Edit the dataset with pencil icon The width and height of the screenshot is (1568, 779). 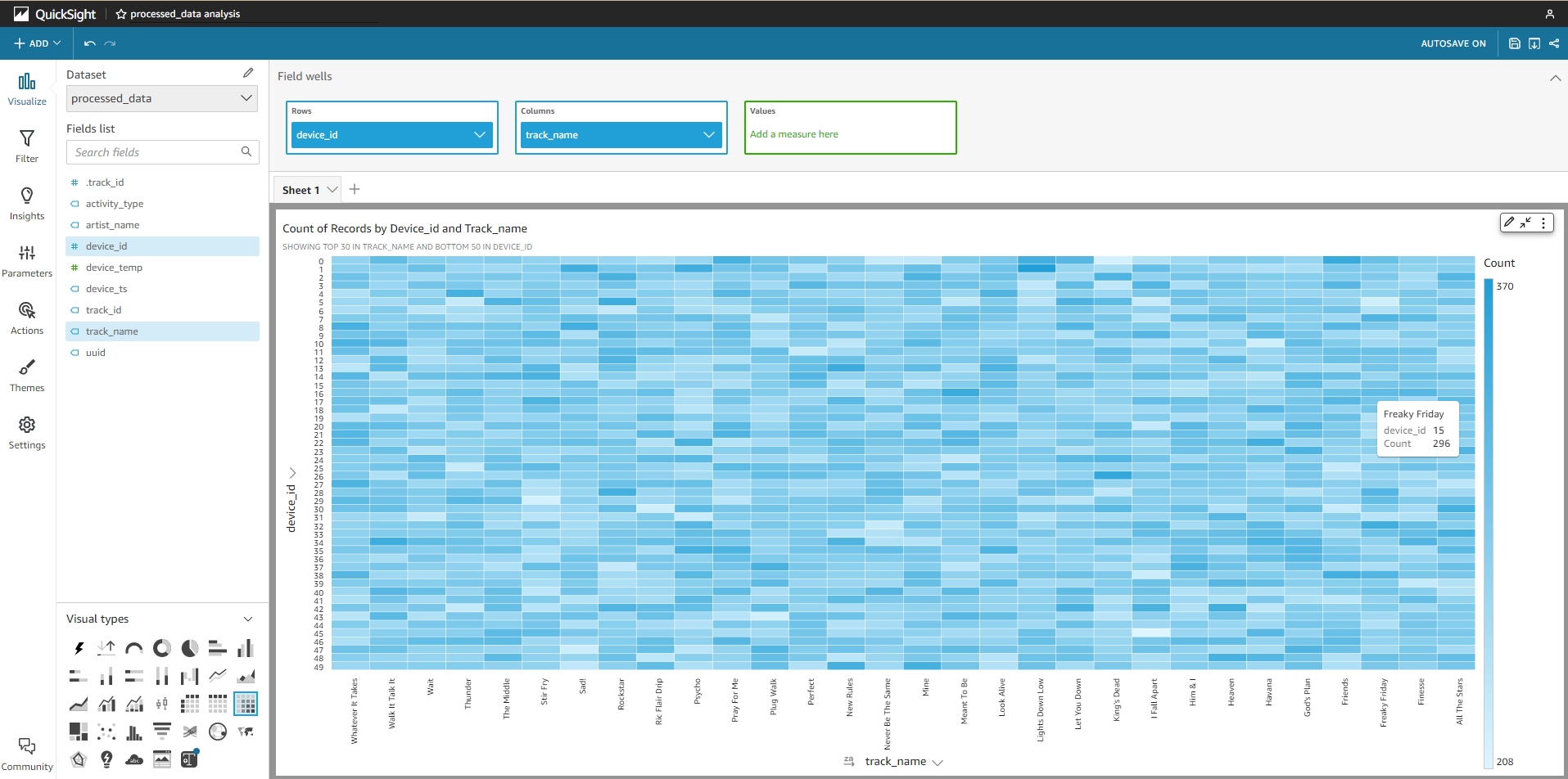coord(248,73)
